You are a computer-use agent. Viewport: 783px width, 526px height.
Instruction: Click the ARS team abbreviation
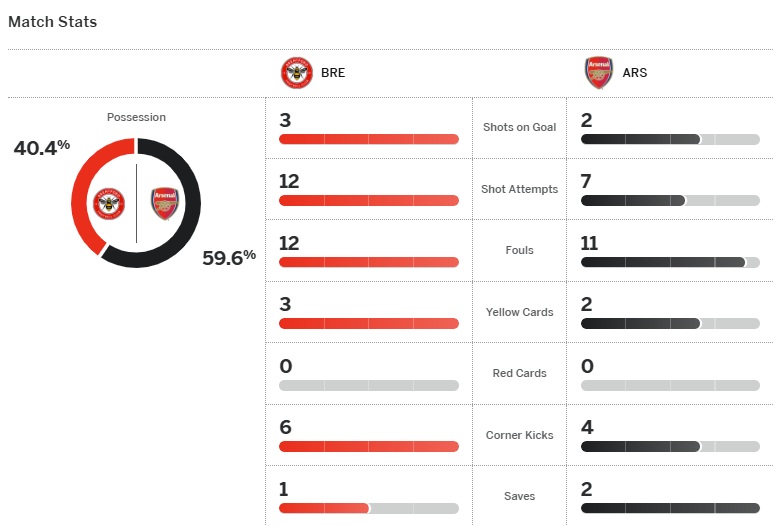tap(635, 73)
